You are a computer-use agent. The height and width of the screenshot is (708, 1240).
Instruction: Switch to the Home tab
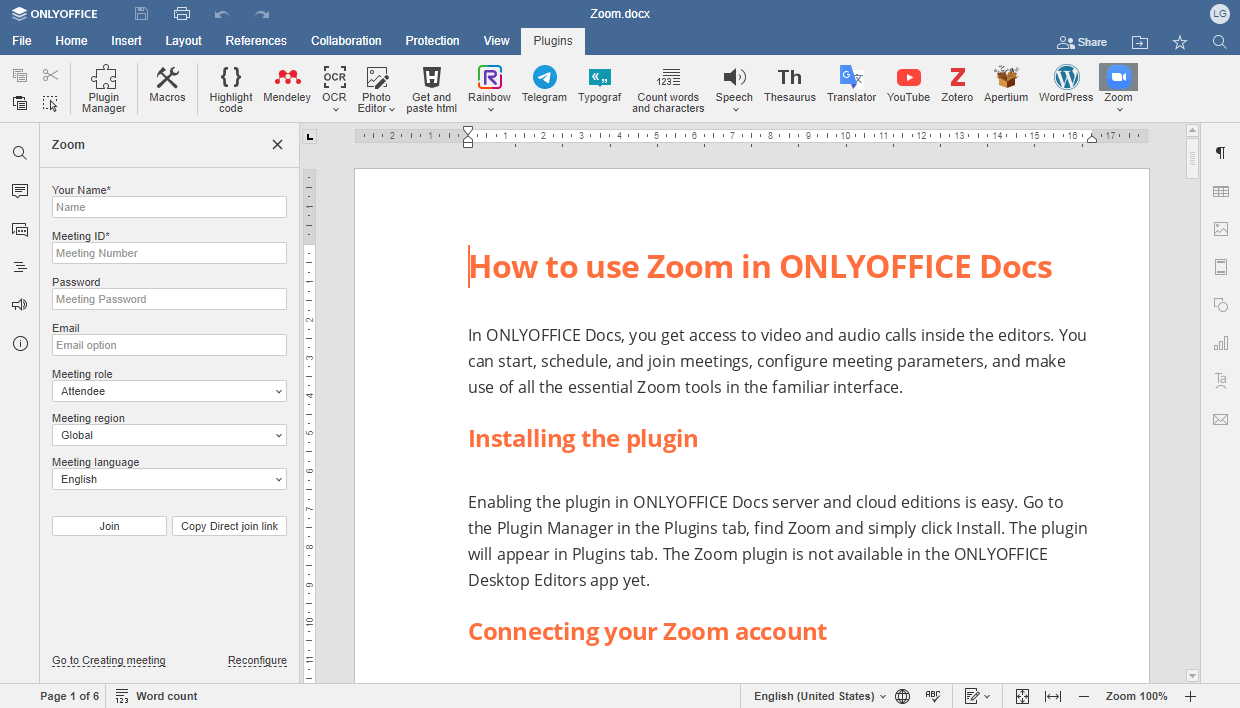pos(71,41)
